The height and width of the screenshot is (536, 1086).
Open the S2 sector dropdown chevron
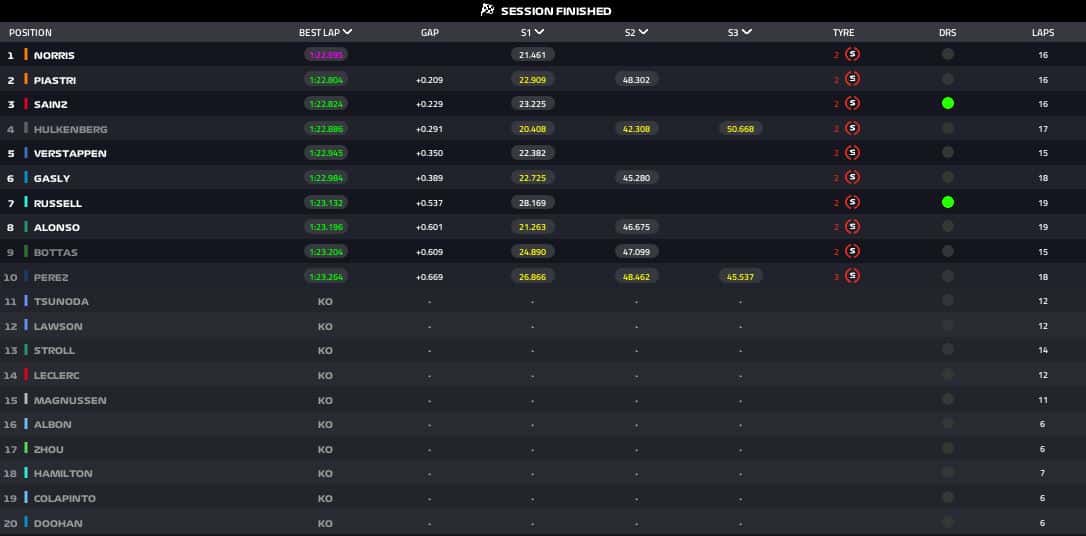point(643,32)
